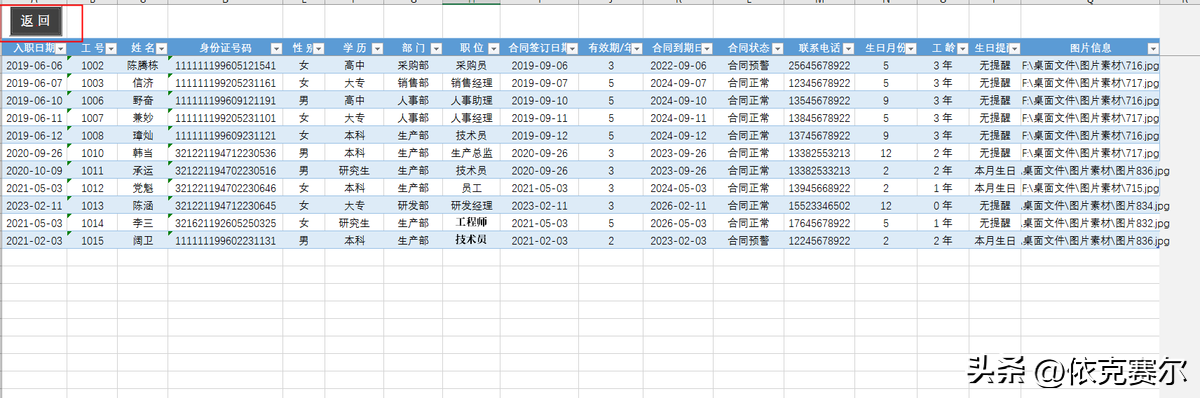Click the 研发经理 position cell
The height and width of the screenshot is (398, 1200).
click(x=472, y=205)
